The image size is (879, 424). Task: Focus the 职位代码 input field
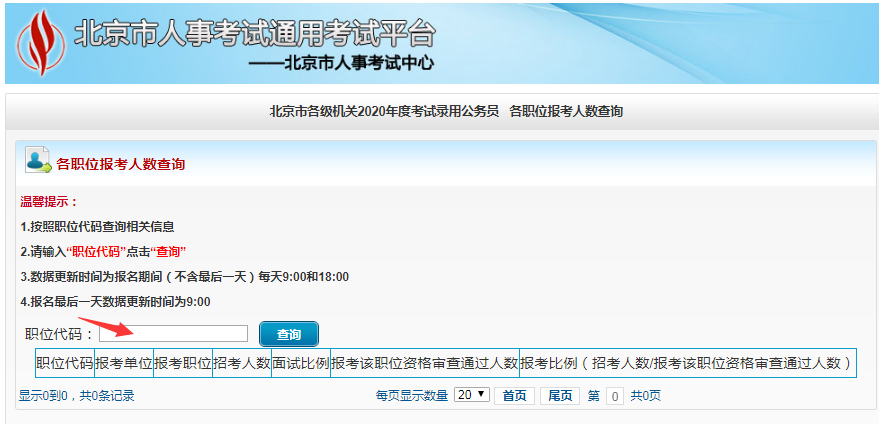tap(173, 334)
